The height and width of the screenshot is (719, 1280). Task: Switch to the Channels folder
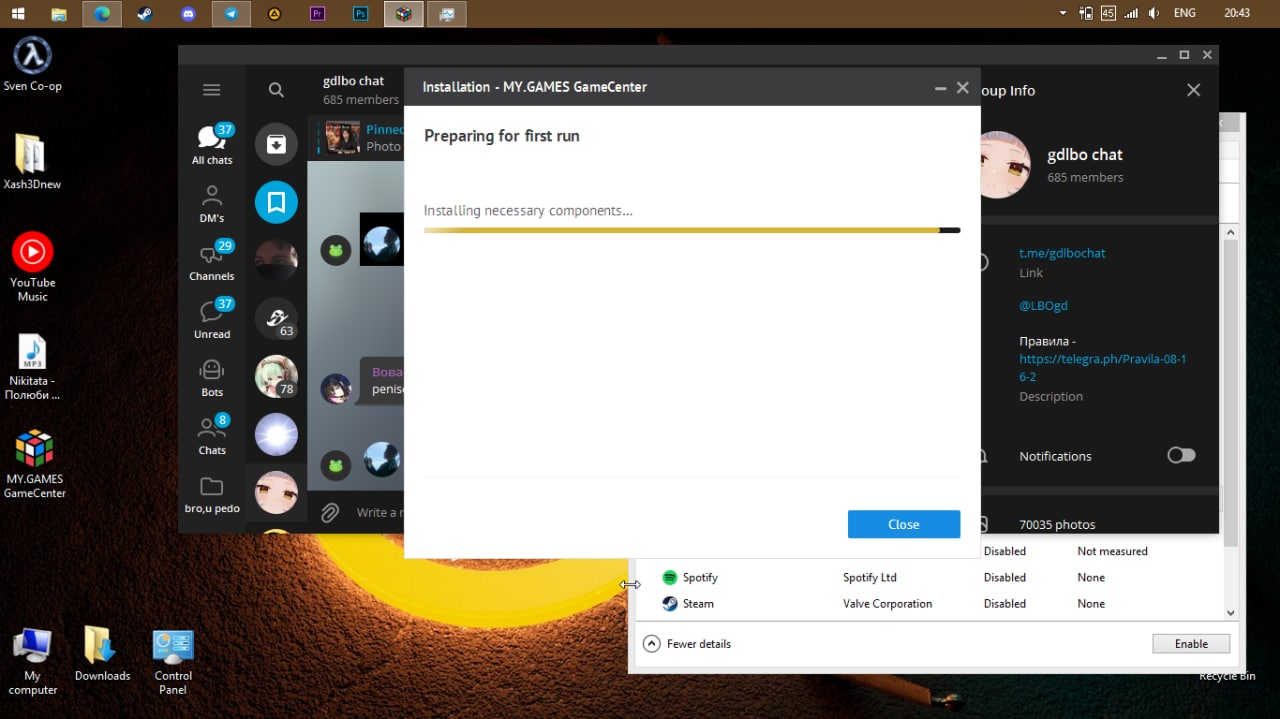coord(212,261)
